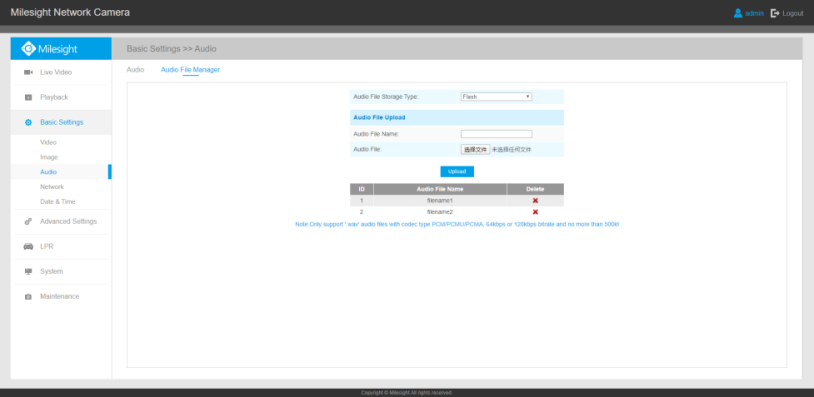Click the Maintenance toolbox icon
Screen dimensions: 814x397
pos(29,297)
